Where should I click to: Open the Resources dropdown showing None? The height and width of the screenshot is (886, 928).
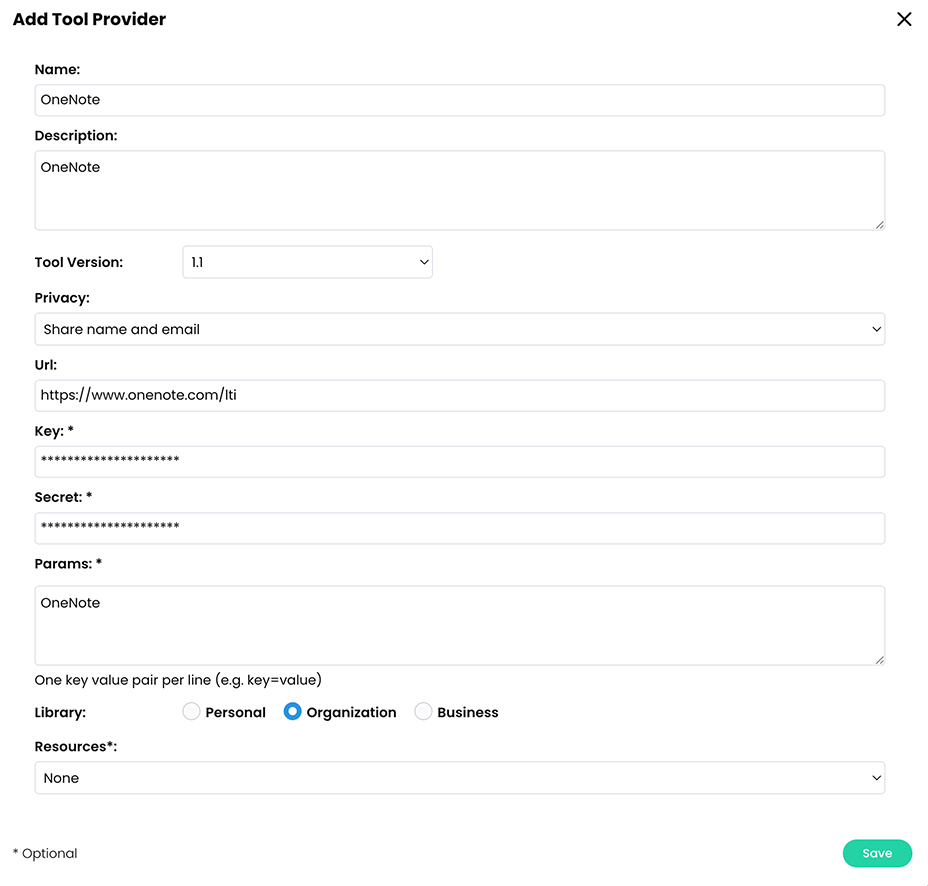click(460, 778)
